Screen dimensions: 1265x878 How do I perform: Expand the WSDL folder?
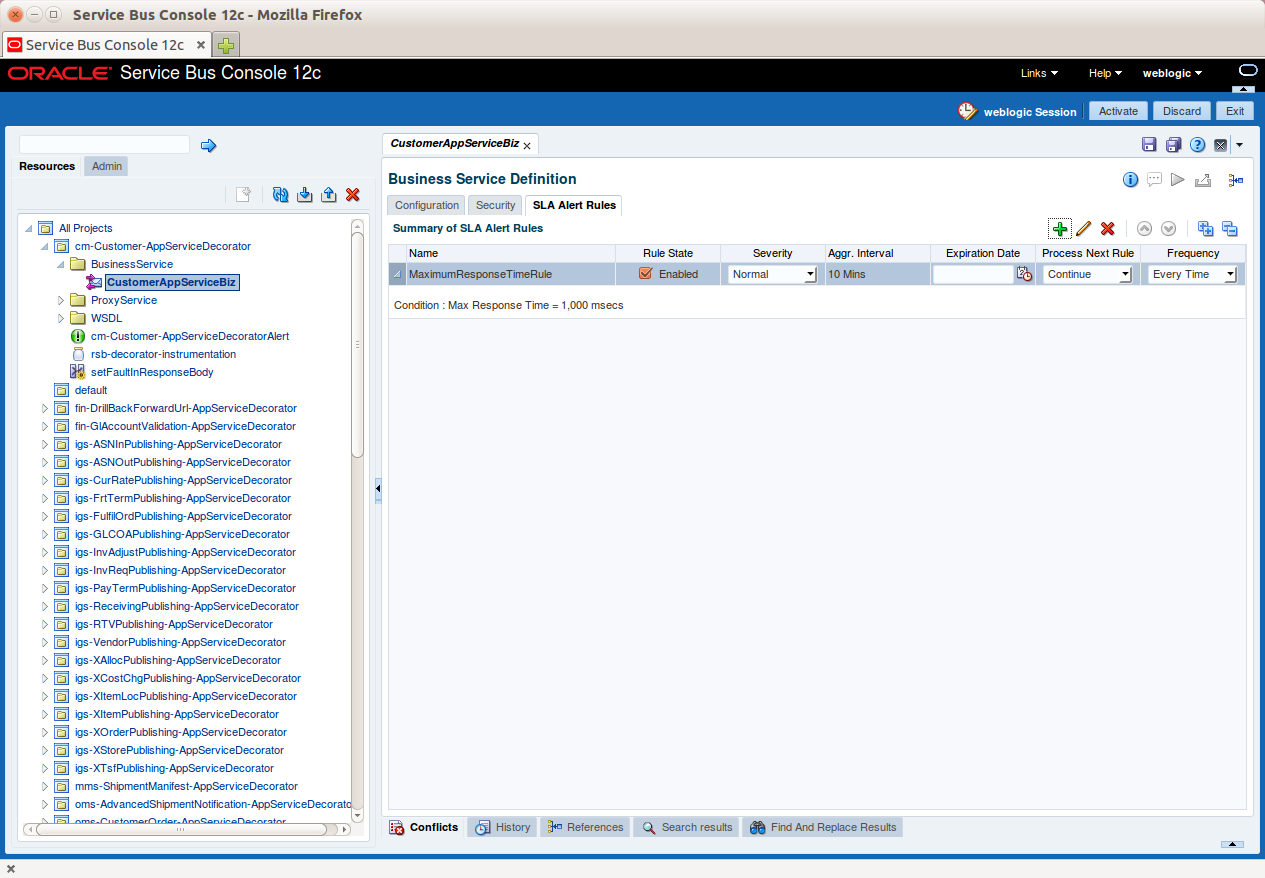tap(60, 318)
